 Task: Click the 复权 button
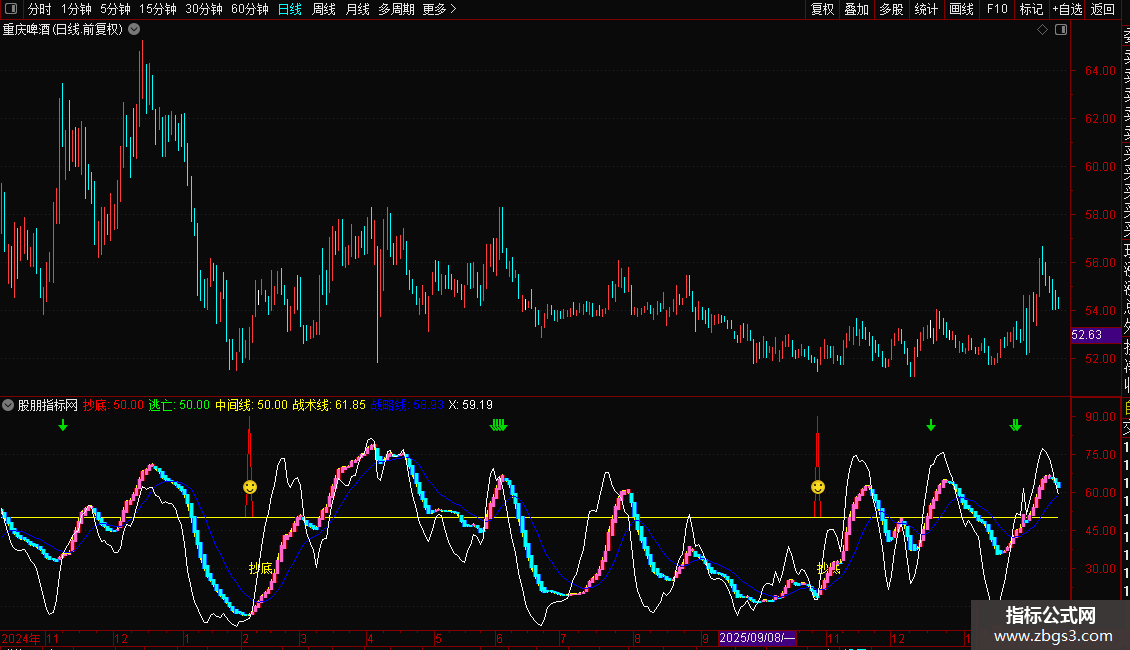[822, 9]
